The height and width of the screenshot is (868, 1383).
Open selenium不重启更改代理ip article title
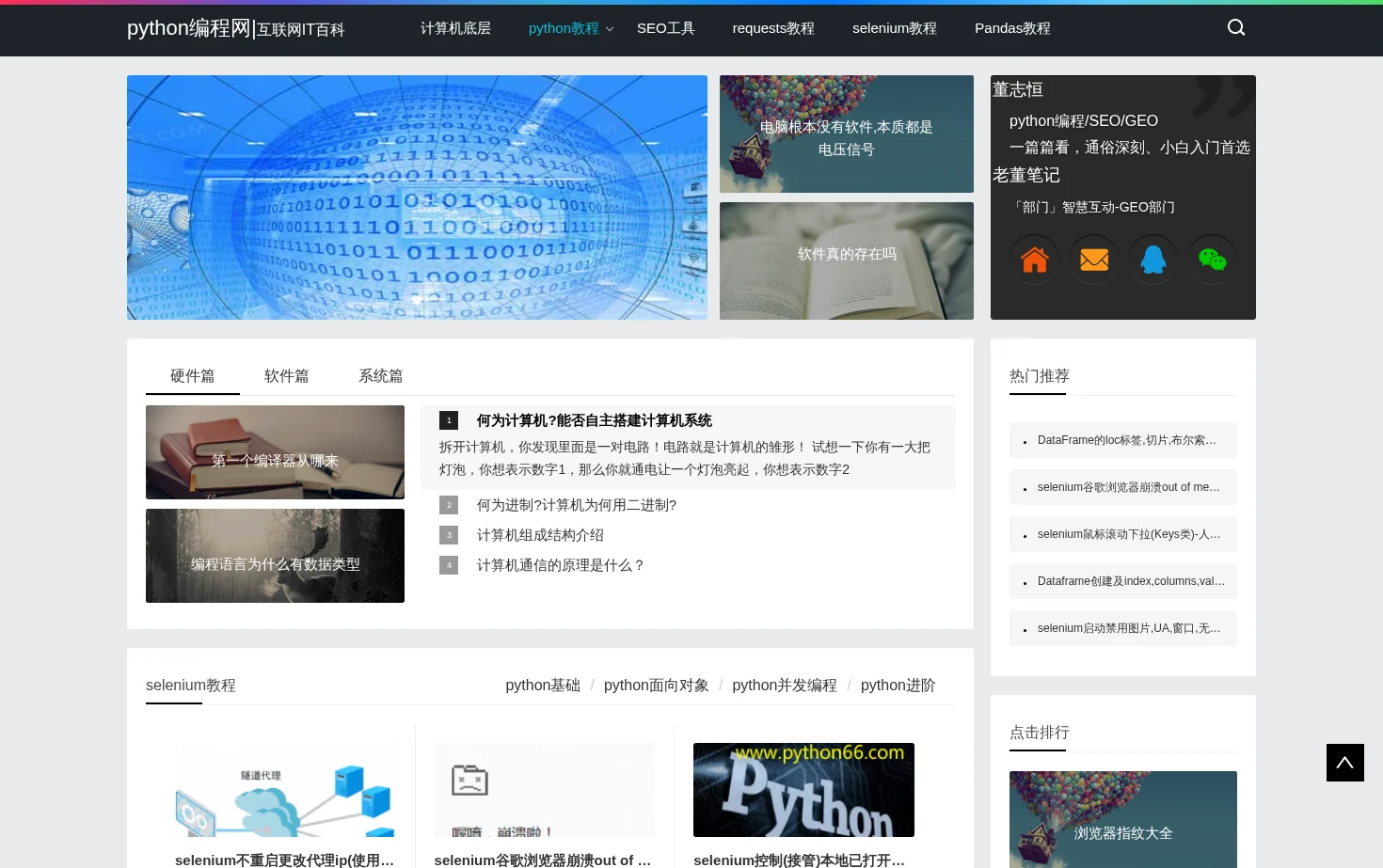(285, 860)
